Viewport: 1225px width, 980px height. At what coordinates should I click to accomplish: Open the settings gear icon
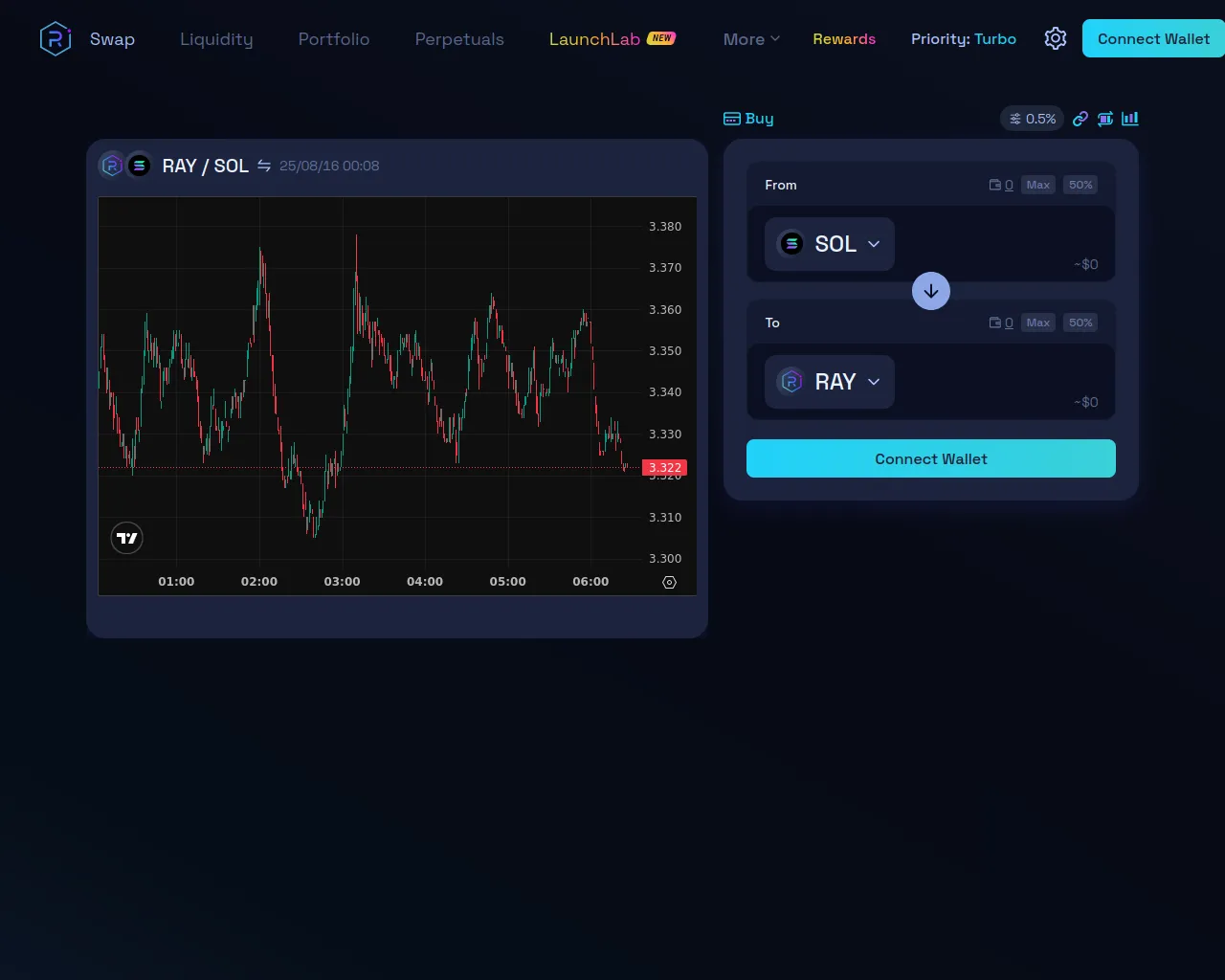pyautogui.click(x=1056, y=38)
